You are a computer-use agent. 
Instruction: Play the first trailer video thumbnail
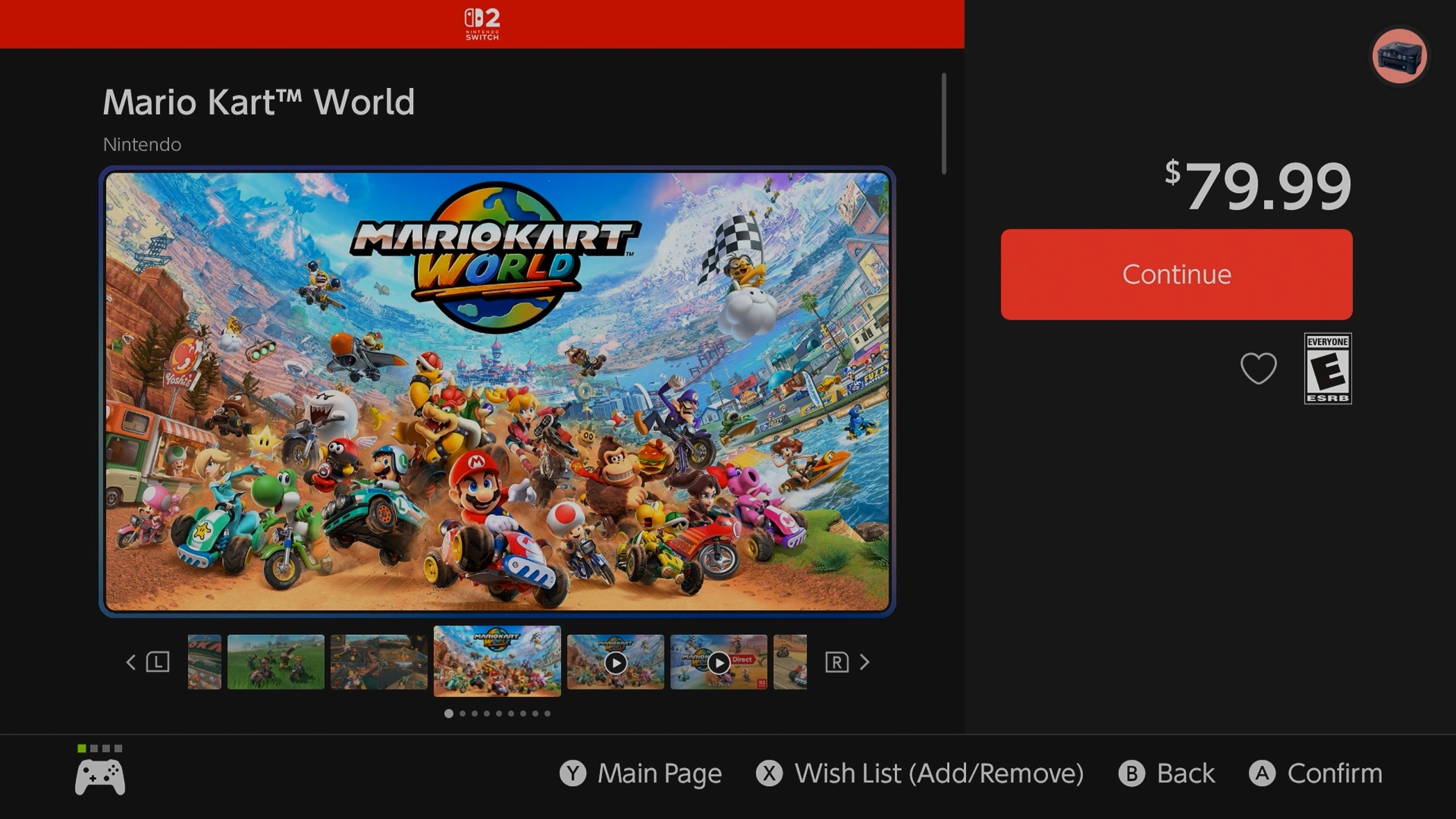[615, 662]
